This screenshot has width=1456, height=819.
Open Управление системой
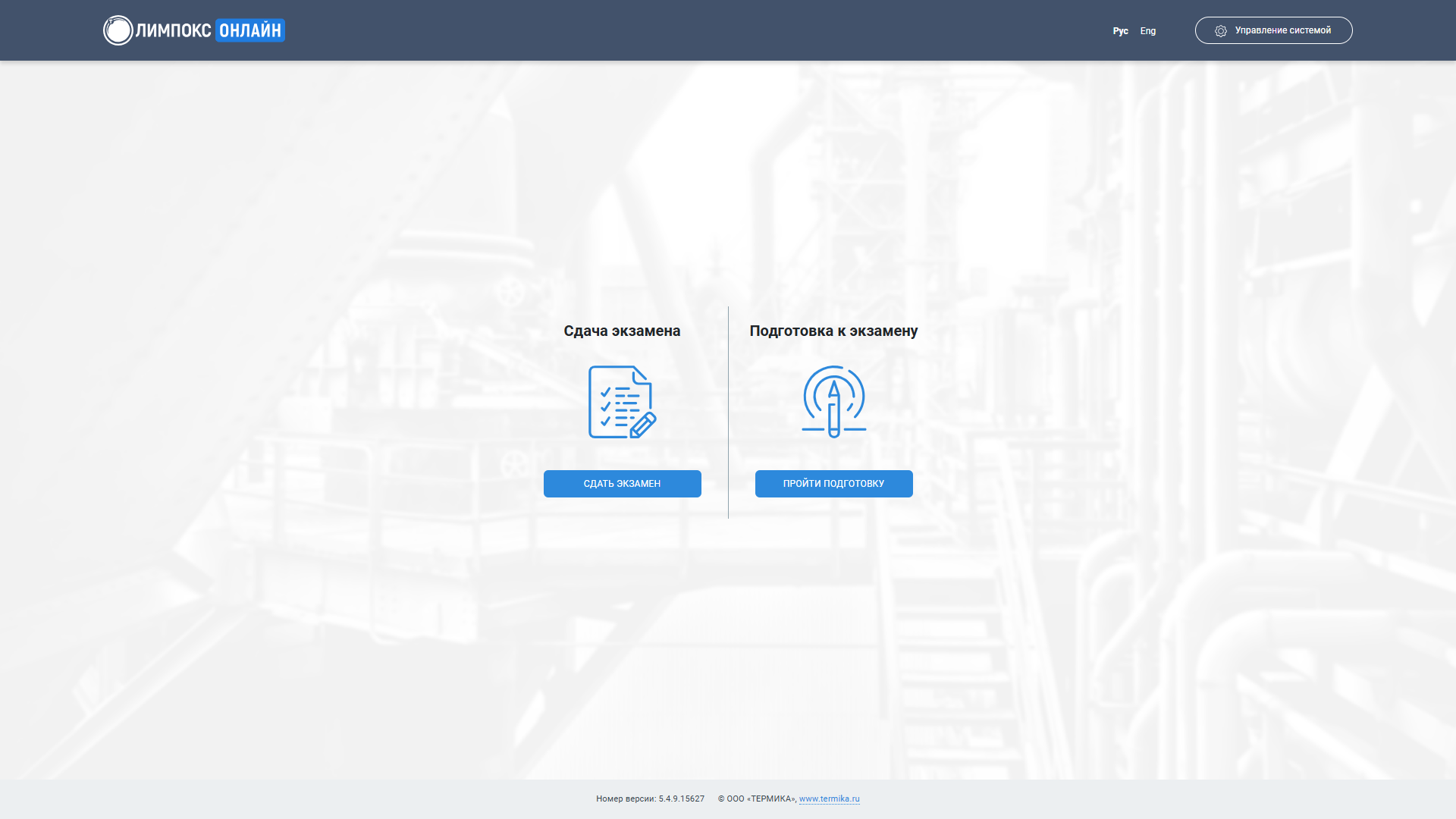tap(1282, 30)
